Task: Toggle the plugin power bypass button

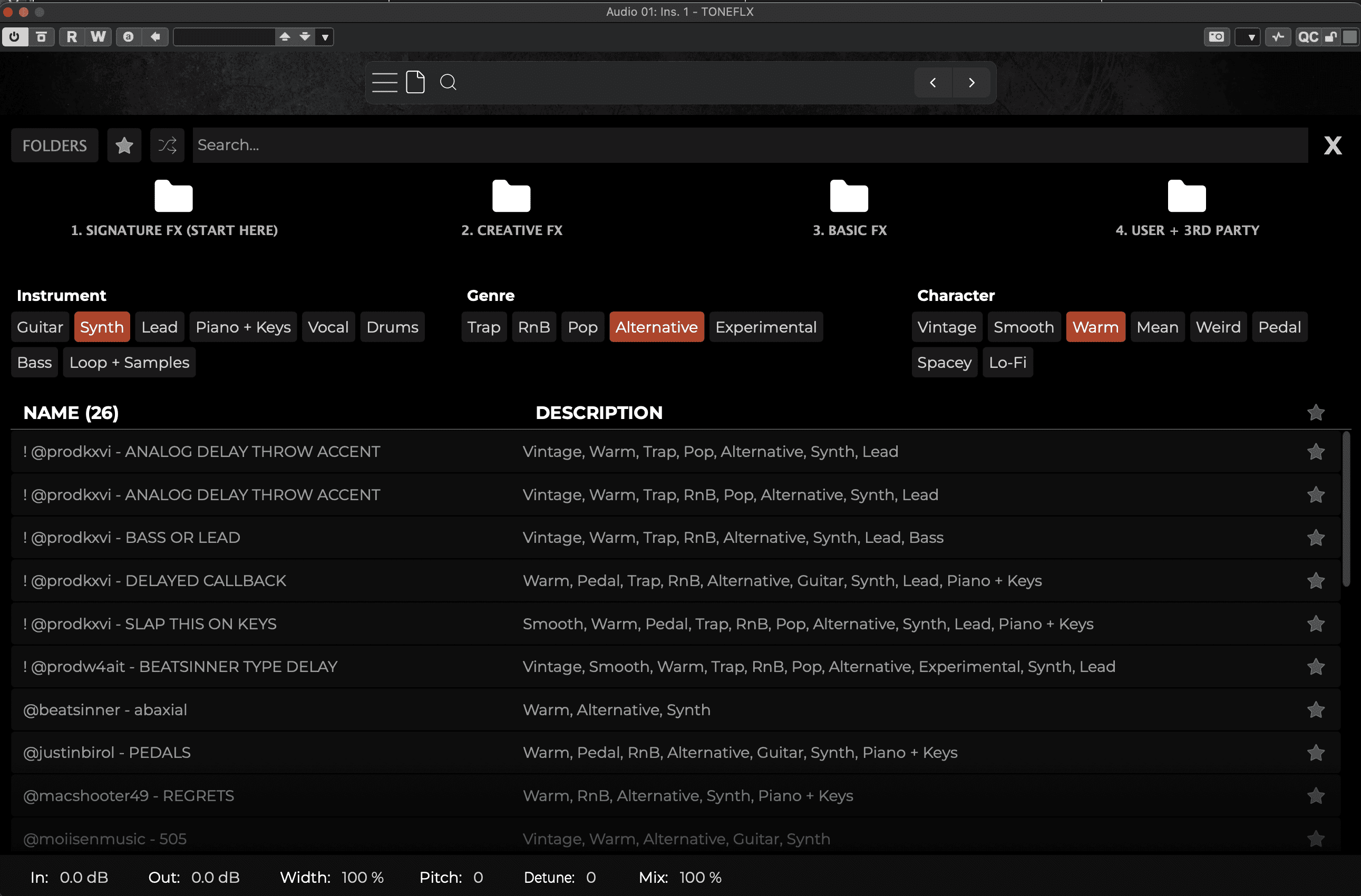Action: pos(15,37)
